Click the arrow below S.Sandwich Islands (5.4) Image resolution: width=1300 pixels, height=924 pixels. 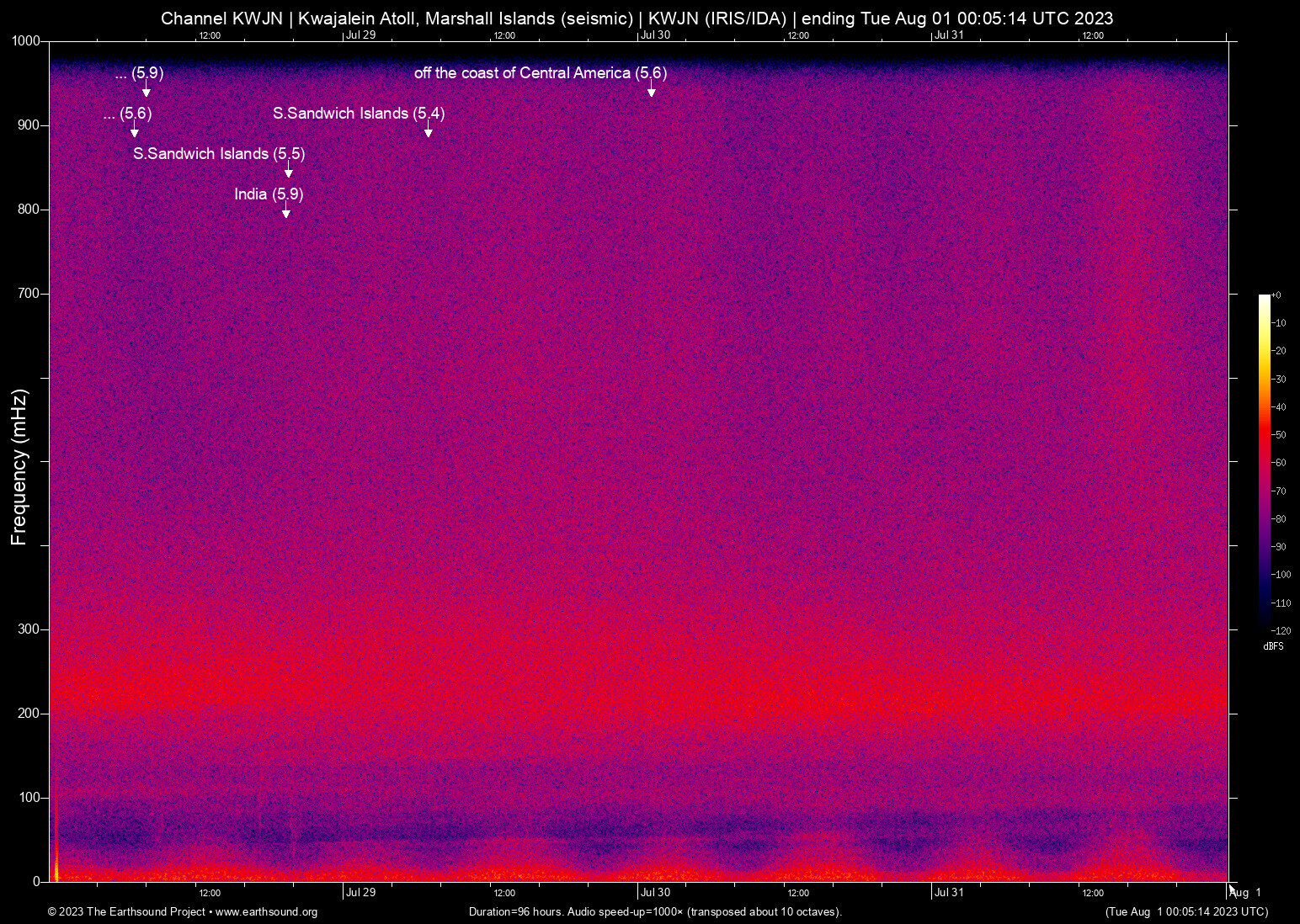pyautogui.click(x=429, y=131)
